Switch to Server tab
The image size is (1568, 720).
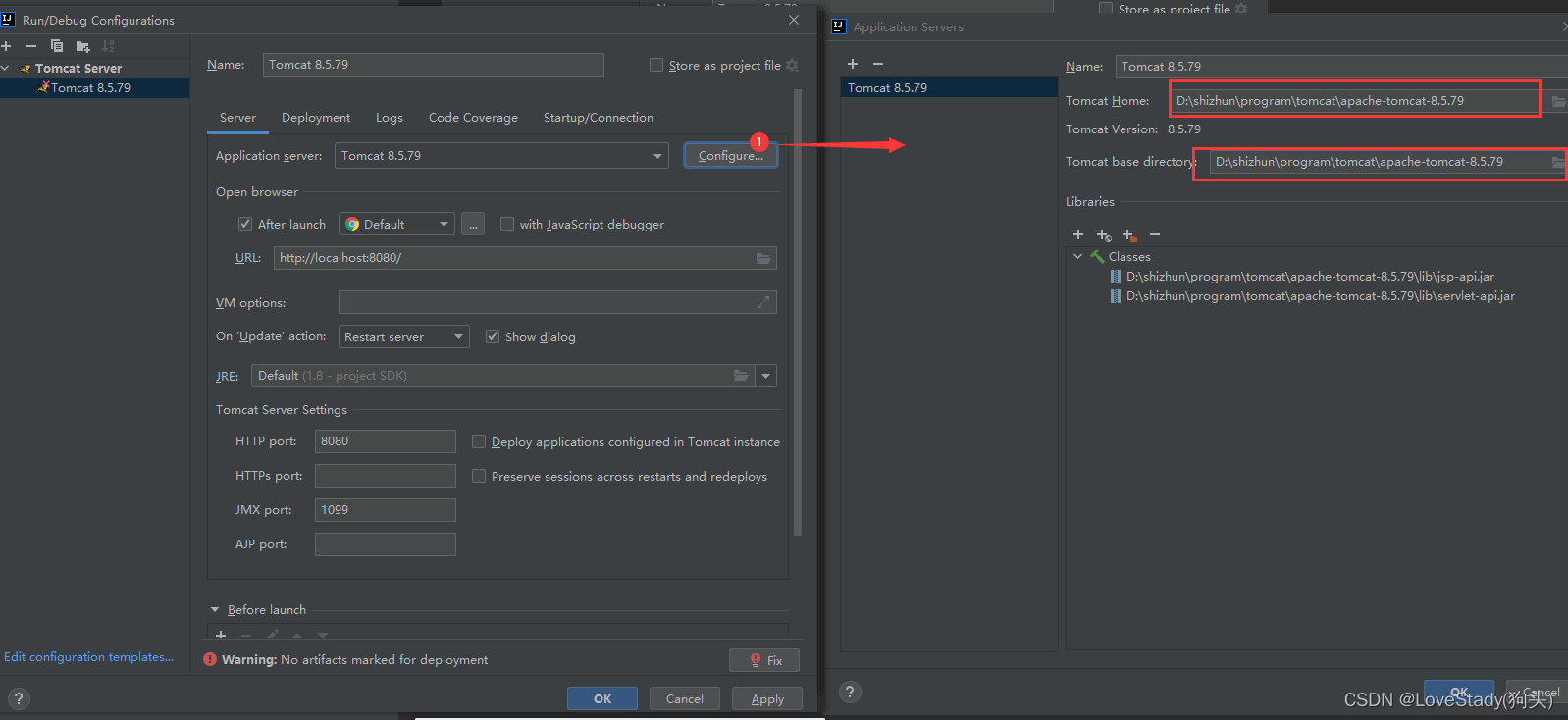[x=237, y=118]
